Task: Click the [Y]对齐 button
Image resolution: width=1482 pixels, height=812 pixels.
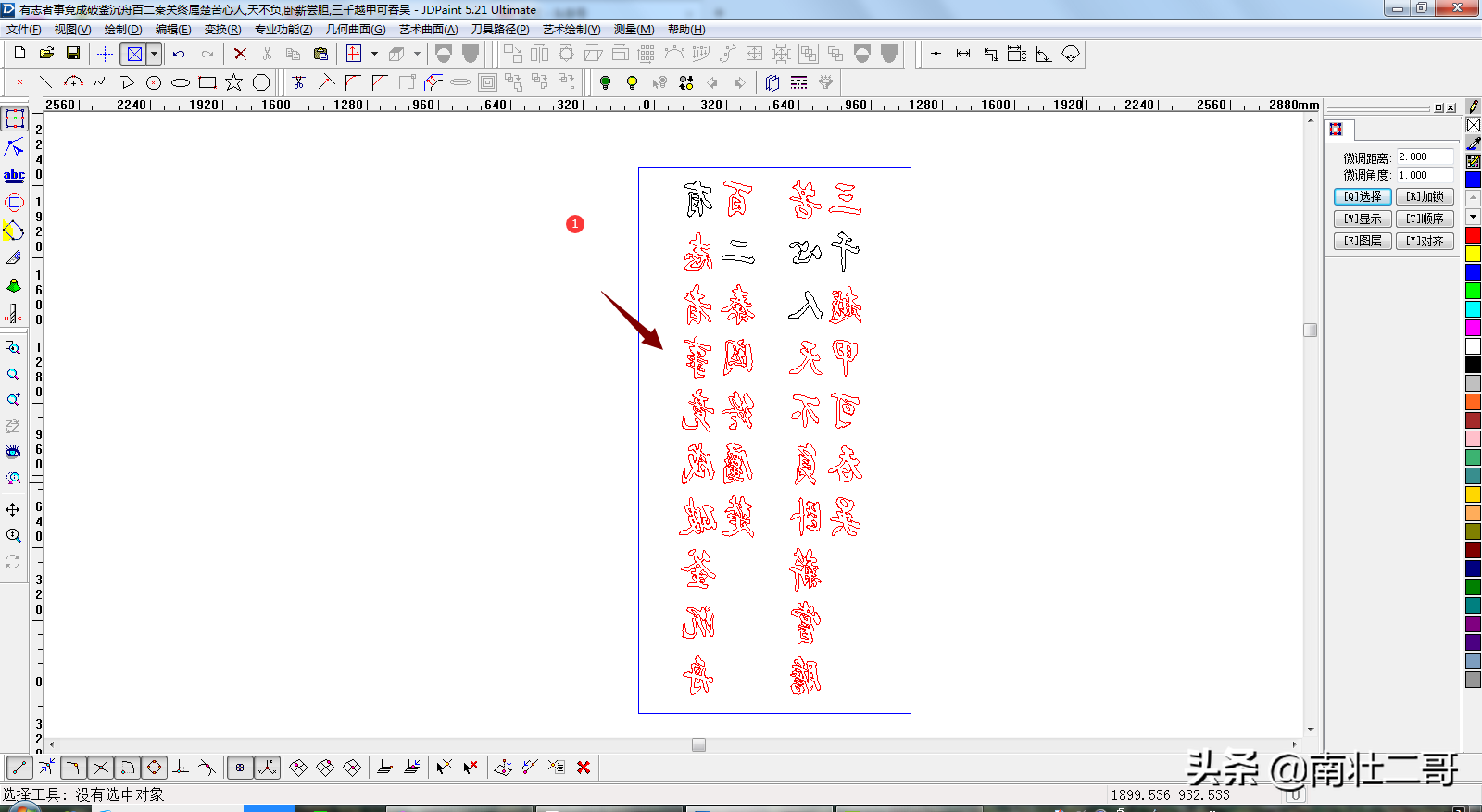Action: click(x=1425, y=241)
